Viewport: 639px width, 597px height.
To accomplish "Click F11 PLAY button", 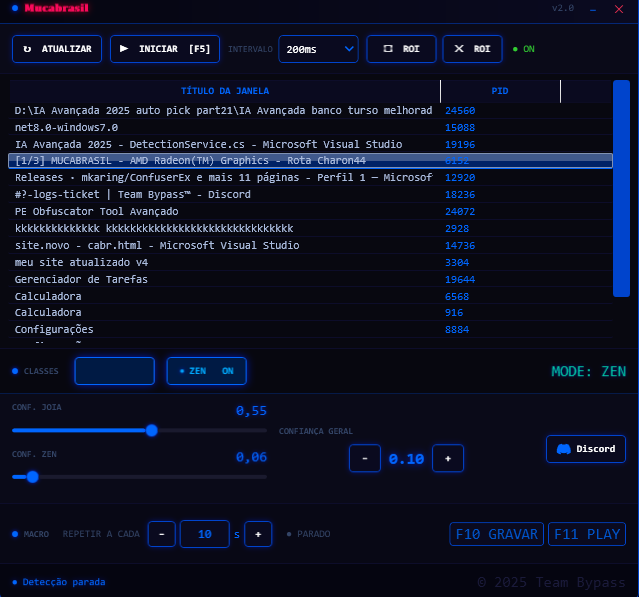I will 587,534.
